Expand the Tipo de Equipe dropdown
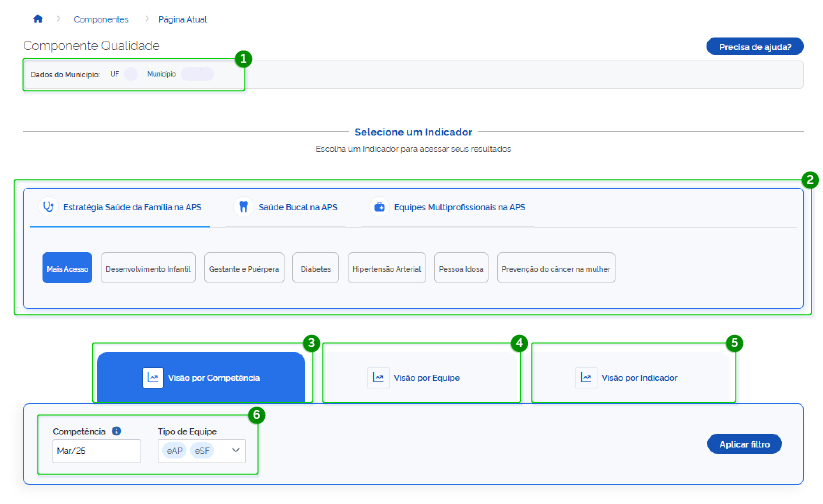This screenshot has width=823, height=504. pyautogui.click(x=236, y=451)
